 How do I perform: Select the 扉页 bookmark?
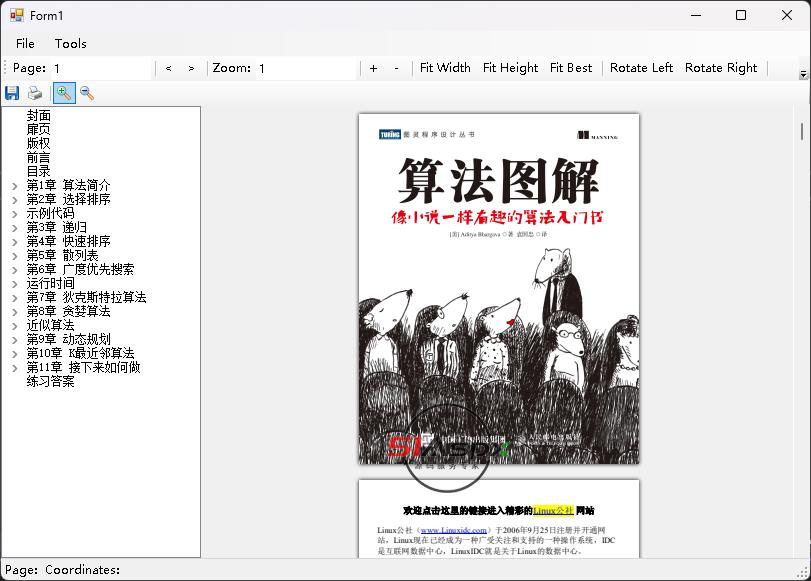tap(39, 129)
